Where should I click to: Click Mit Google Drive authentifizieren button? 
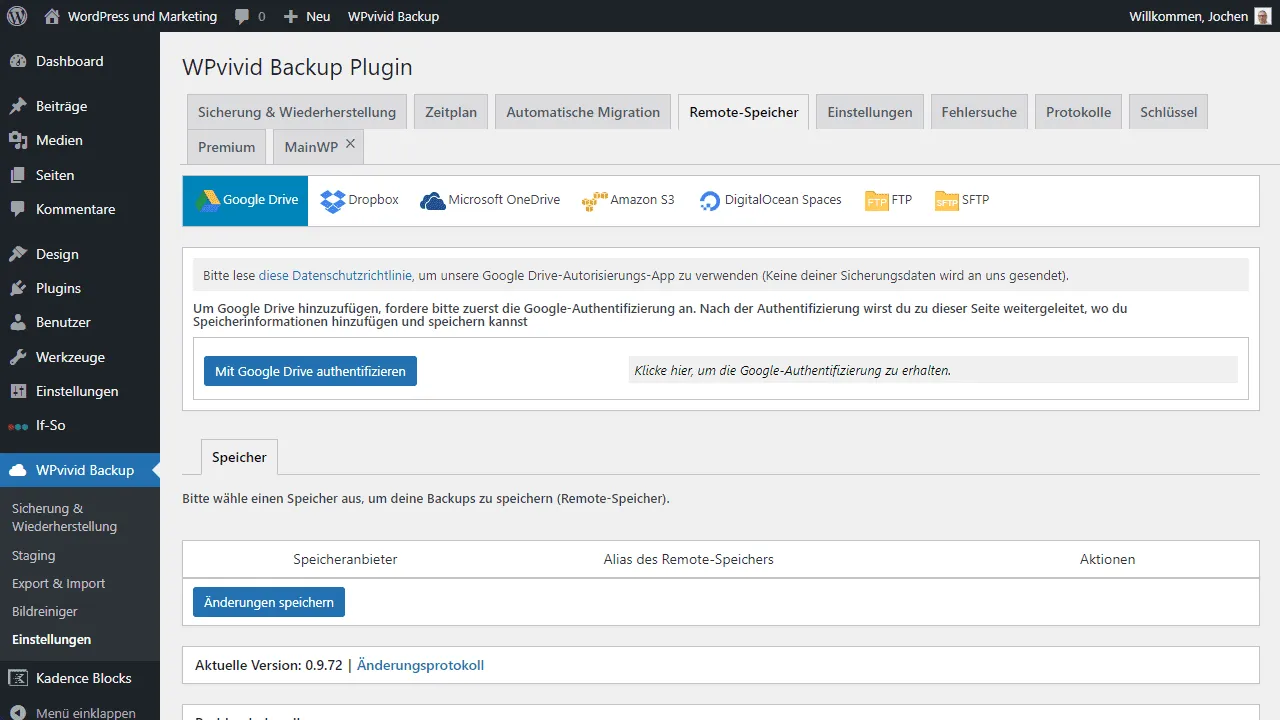pos(310,371)
